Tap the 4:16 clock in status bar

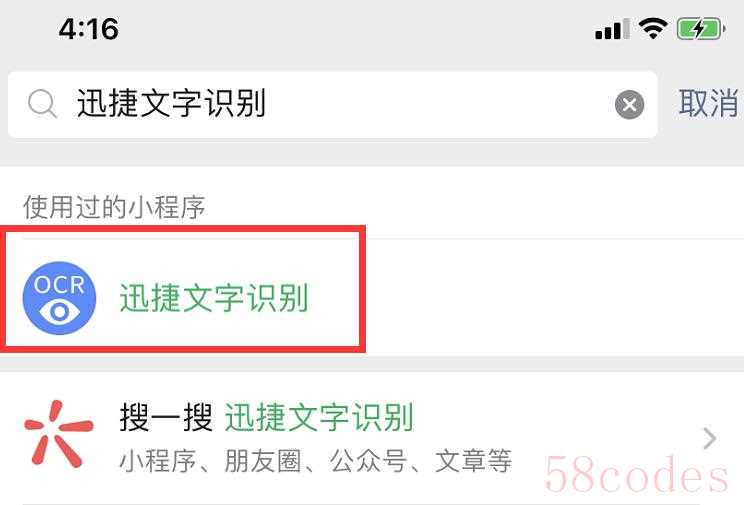point(89,29)
